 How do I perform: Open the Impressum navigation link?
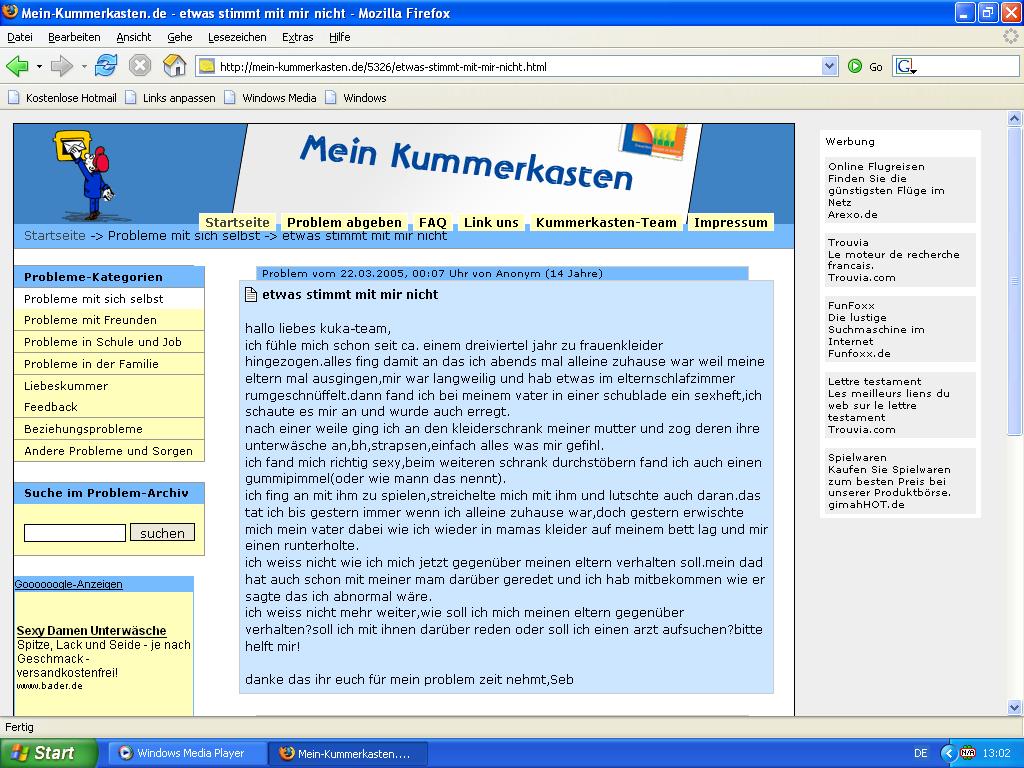[730, 222]
